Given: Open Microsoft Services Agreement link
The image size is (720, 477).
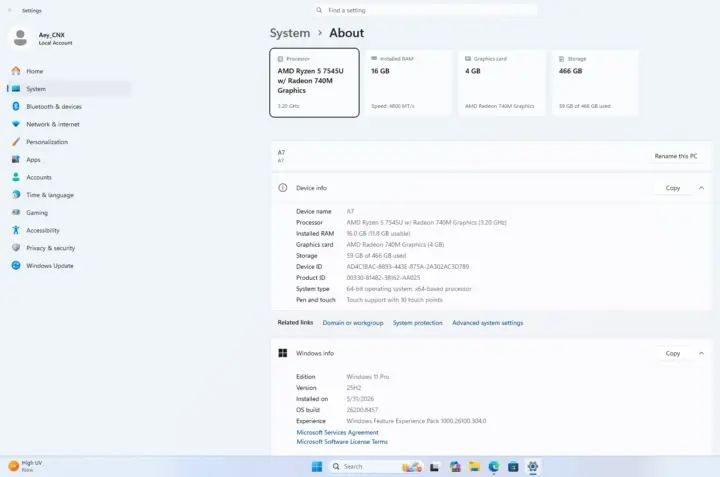Looking at the screenshot, I should tap(338, 432).
